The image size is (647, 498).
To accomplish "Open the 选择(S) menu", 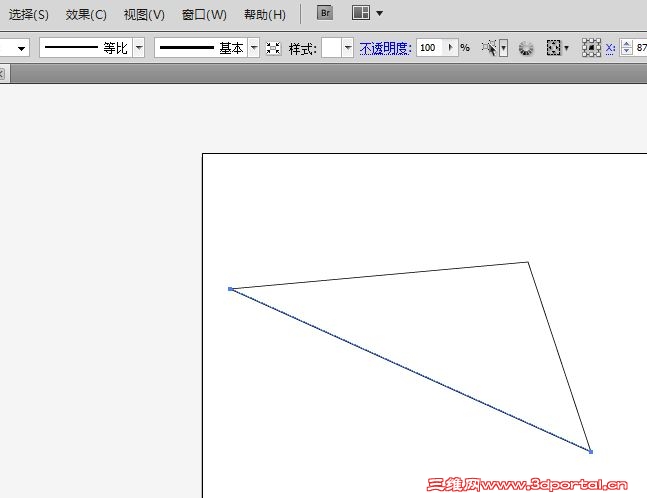I will pyautogui.click(x=28, y=15).
